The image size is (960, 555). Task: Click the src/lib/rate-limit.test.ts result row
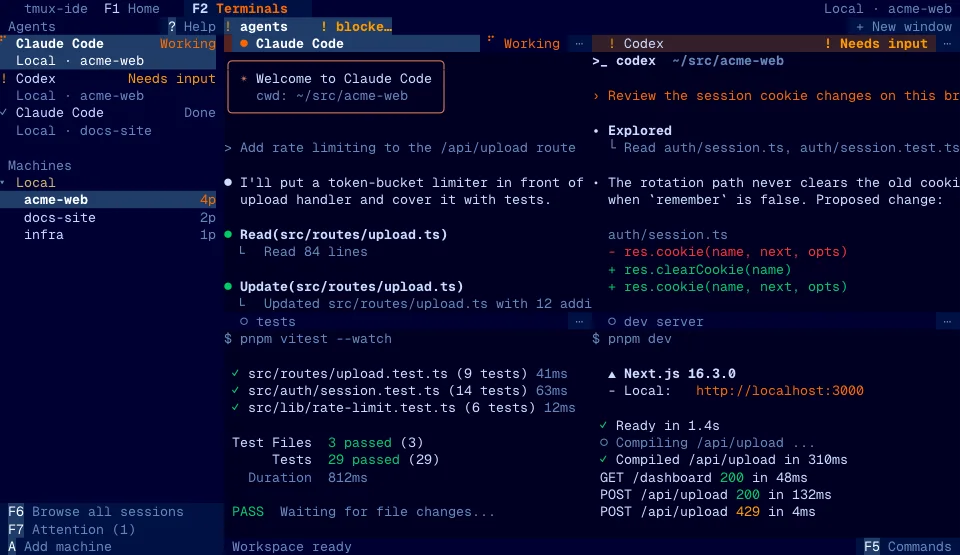[403, 408]
